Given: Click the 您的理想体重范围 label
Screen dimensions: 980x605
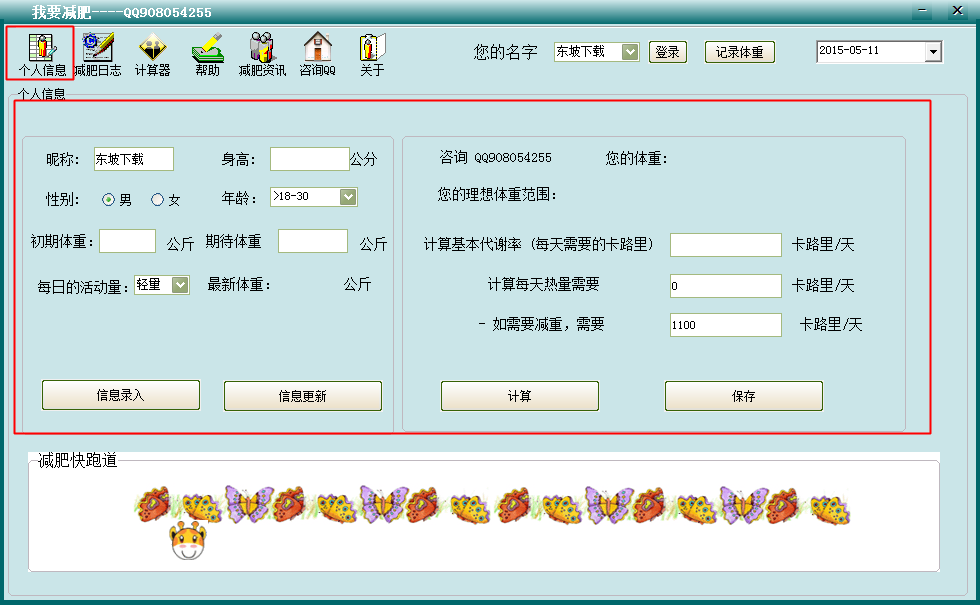Looking at the screenshot, I should point(496,194).
